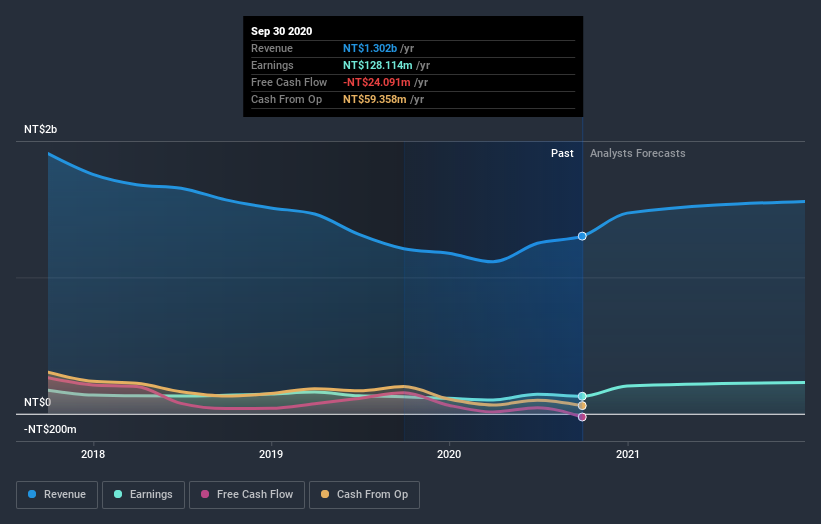Toggle the Revenue series legend button
This screenshot has width=821, height=524.
point(57,495)
